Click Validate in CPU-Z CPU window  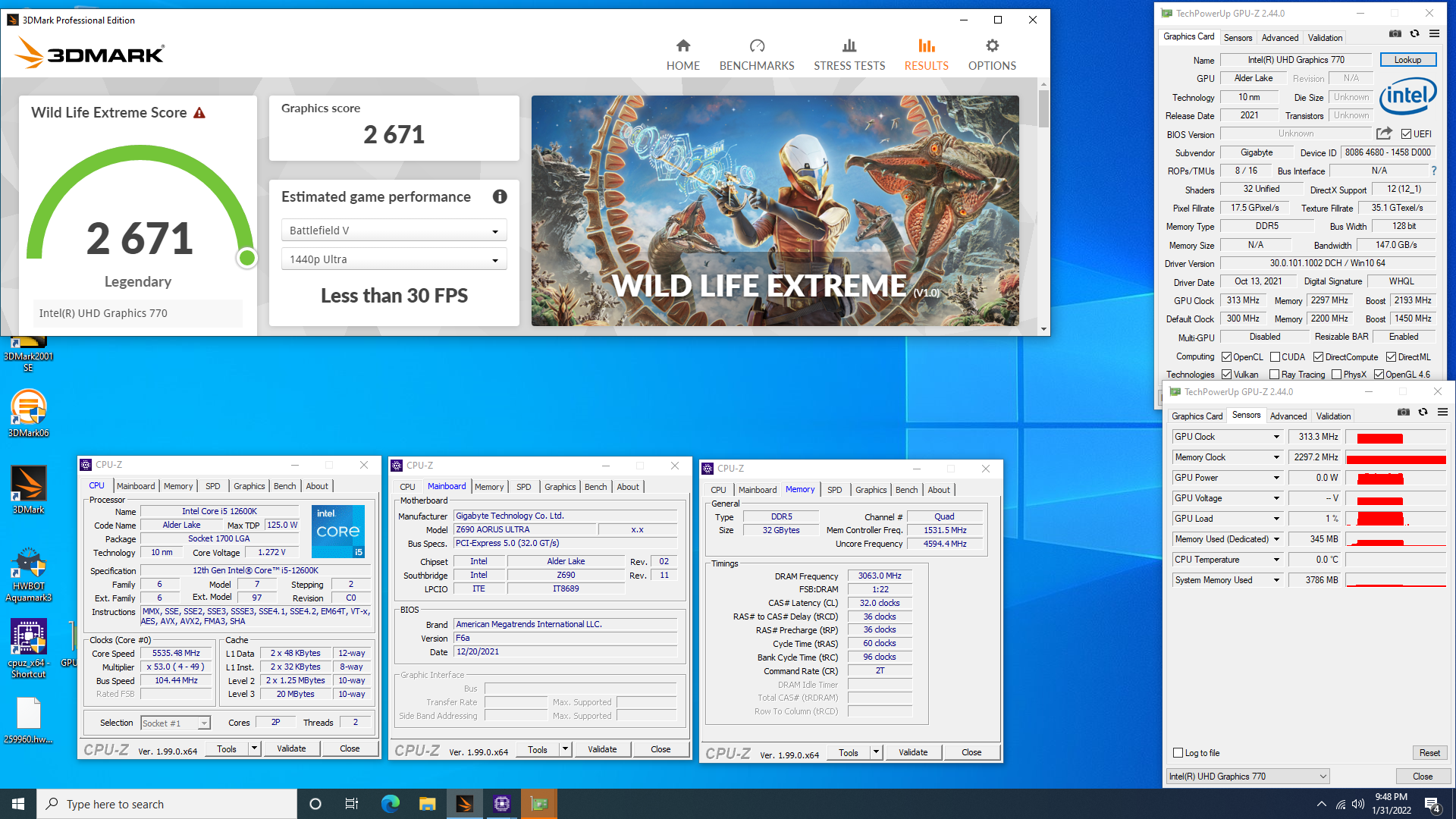[291, 748]
